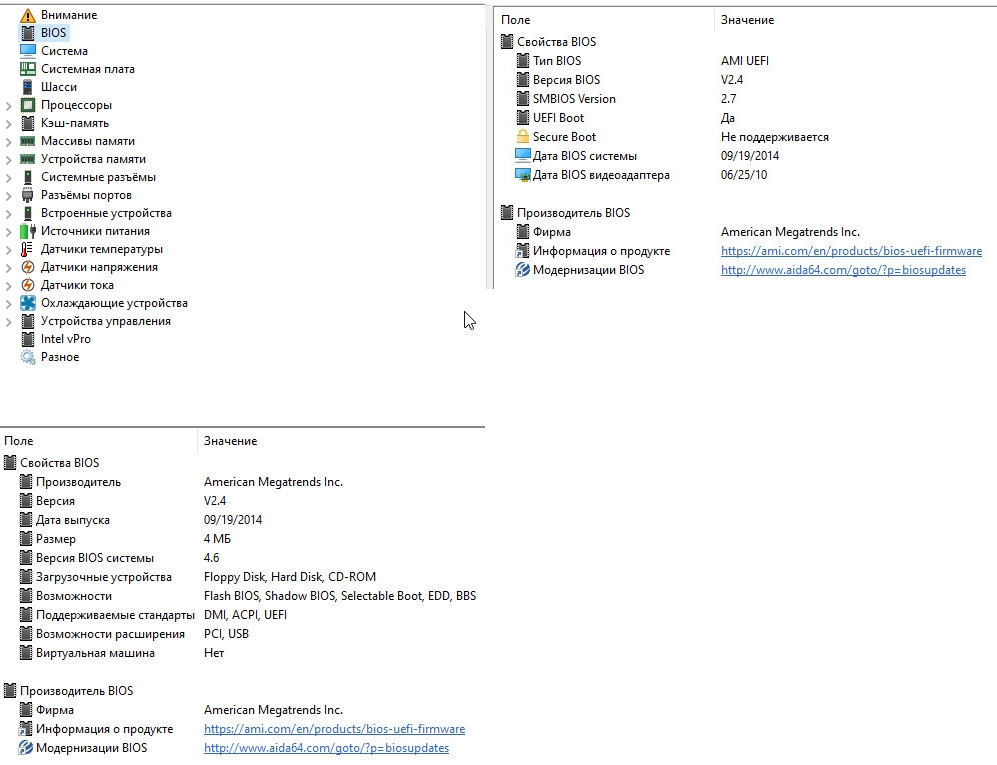
Task: Open aida64.com biosupdates link in right panel
Action: 843,270
